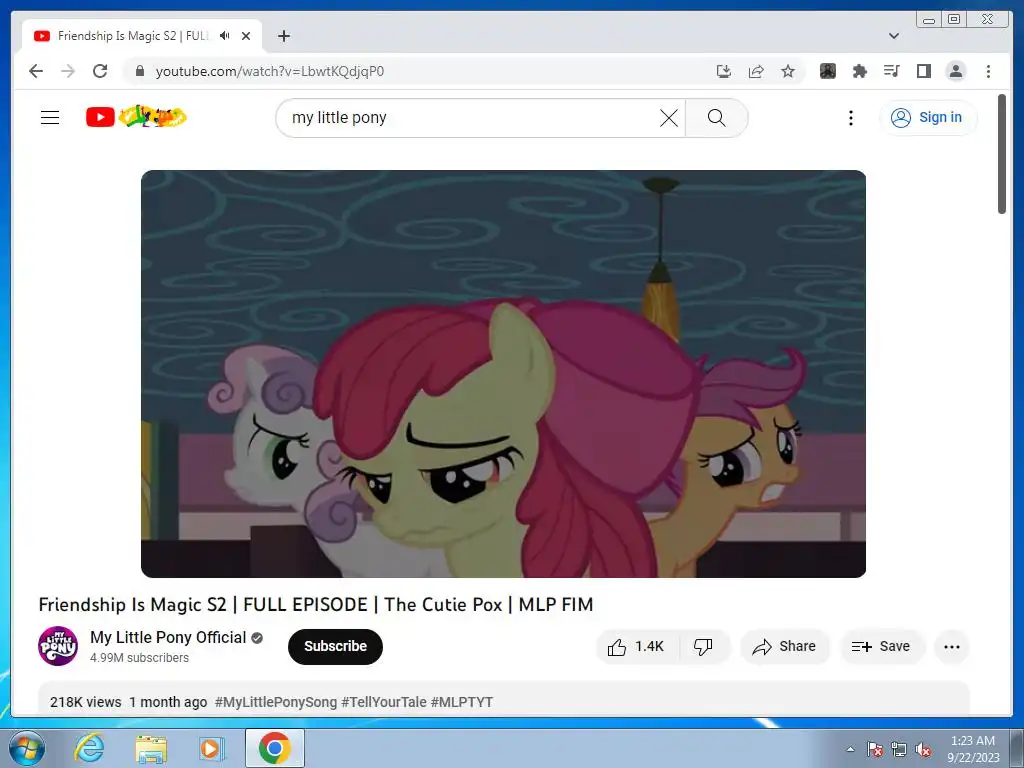Click the 1.4K likes count
The image size is (1024, 768).
click(x=649, y=647)
